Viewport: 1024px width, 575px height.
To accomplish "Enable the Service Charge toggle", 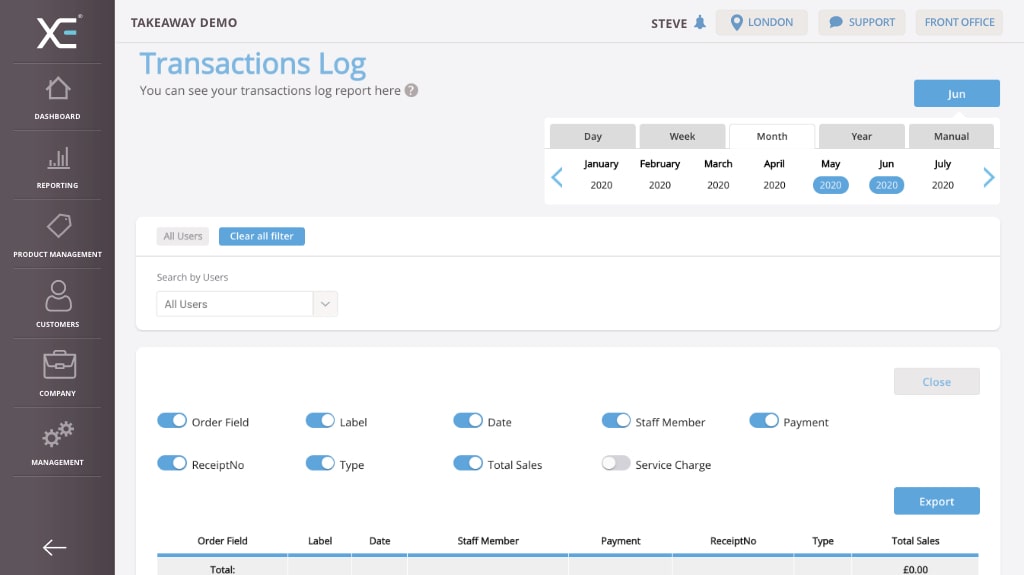I will click(x=616, y=464).
